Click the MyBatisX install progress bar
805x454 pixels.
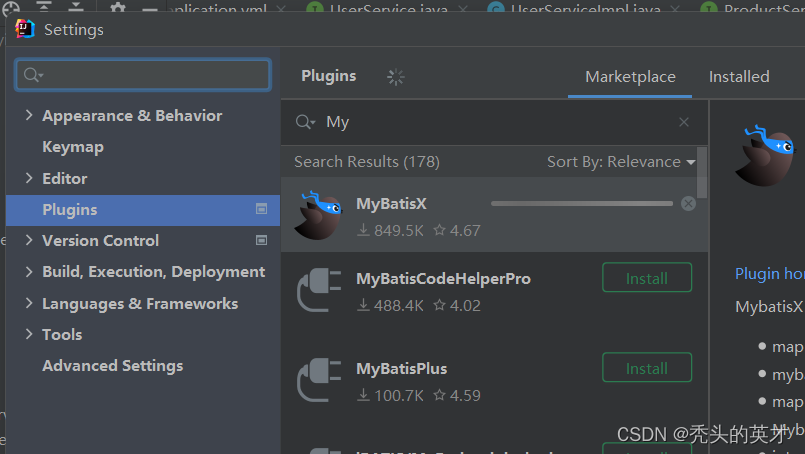pyautogui.click(x=582, y=203)
